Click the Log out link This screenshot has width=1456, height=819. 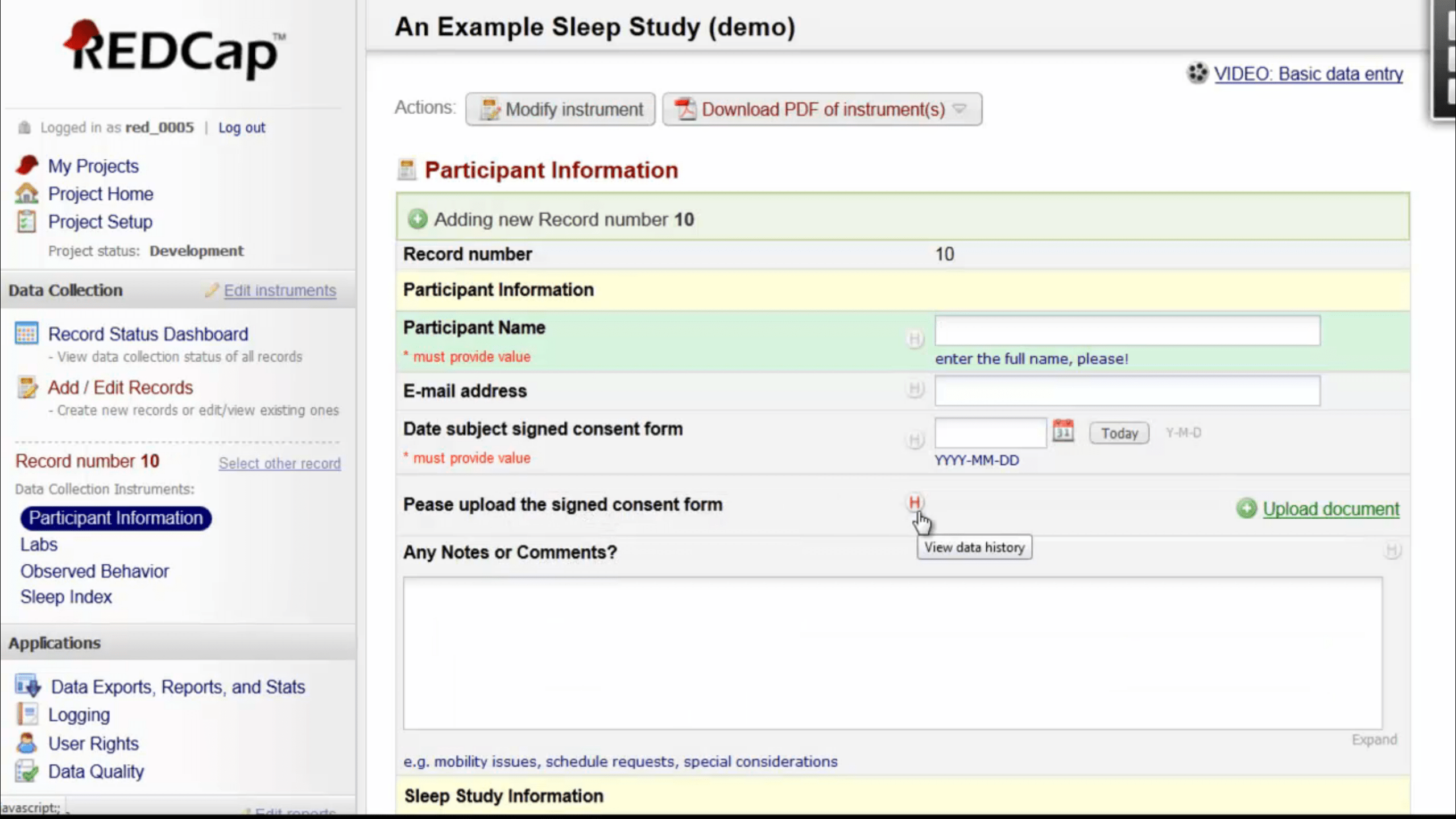tap(242, 127)
